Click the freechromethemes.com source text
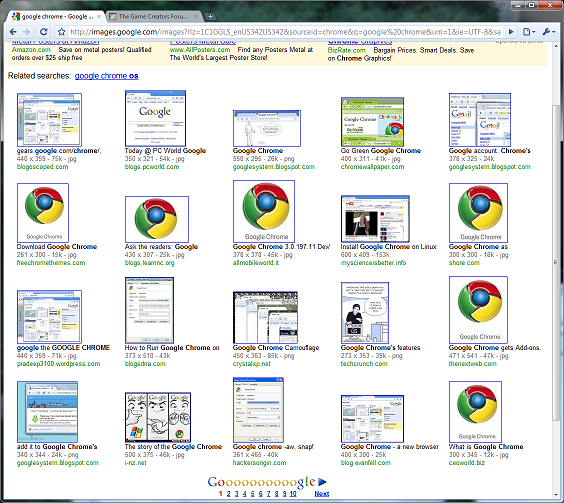 [51, 263]
